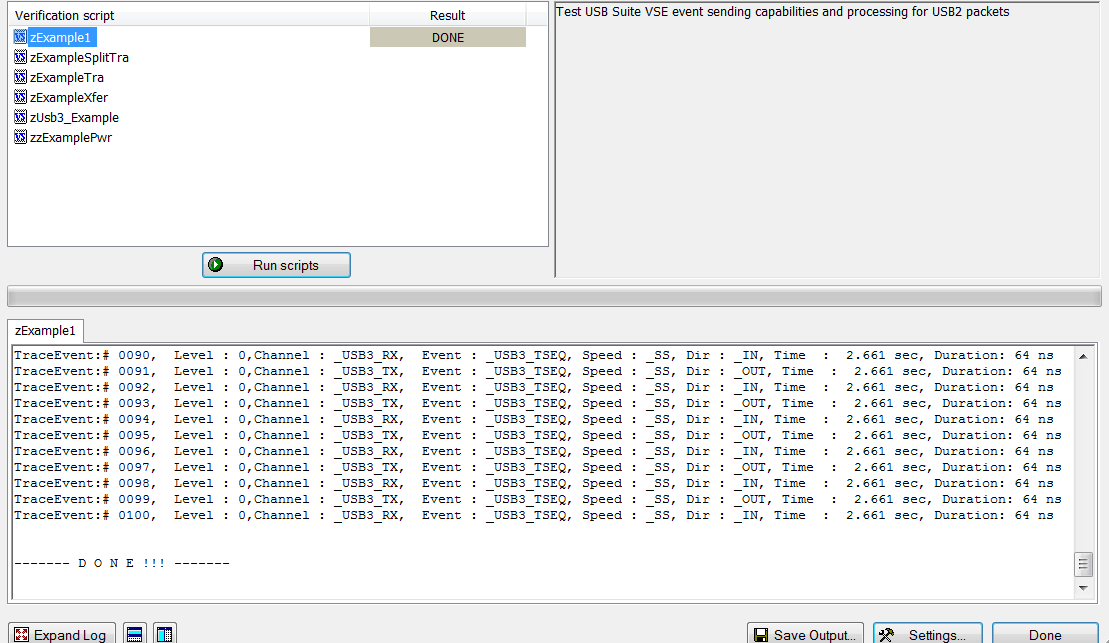
Task: Click the zExampleTra script icon
Action: click(21, 77)
